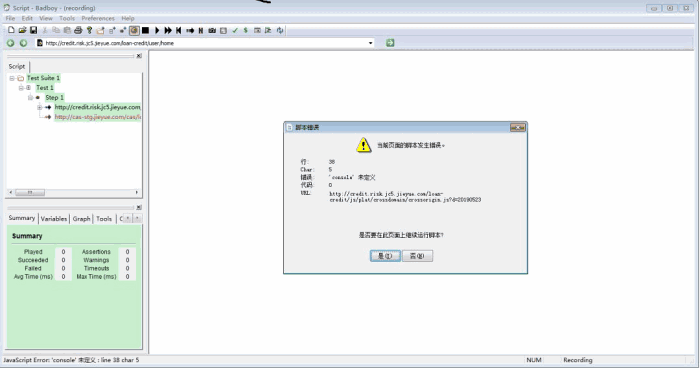Add a variable with the green dollar icon

click(x=246, y=30)
